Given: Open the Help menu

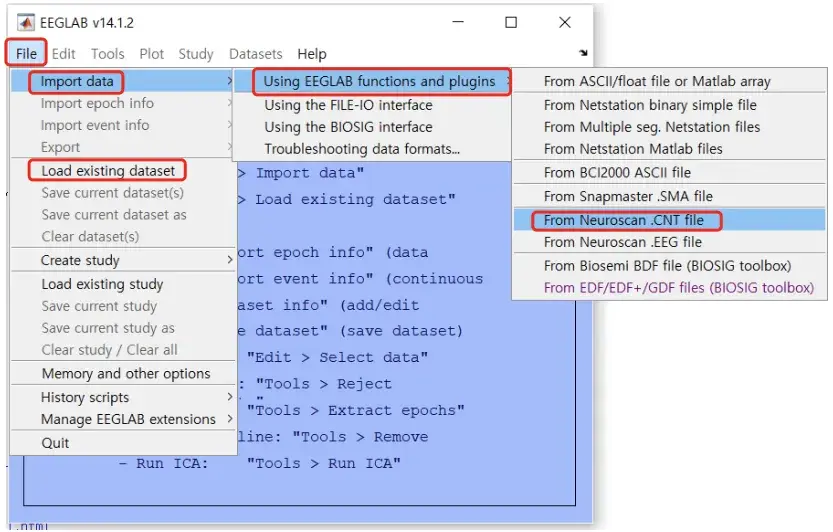Looking at the screenshot, I should (312, 54).
